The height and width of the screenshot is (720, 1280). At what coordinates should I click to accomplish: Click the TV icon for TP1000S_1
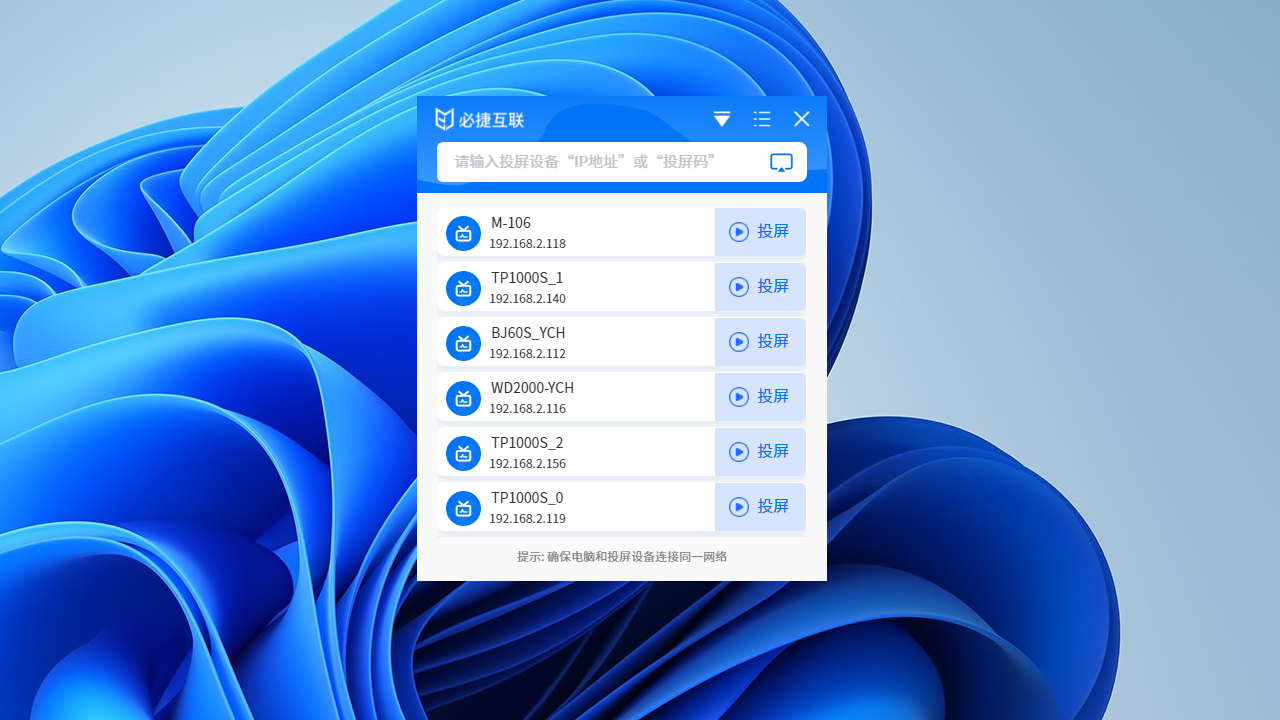(x=463, y=288)
